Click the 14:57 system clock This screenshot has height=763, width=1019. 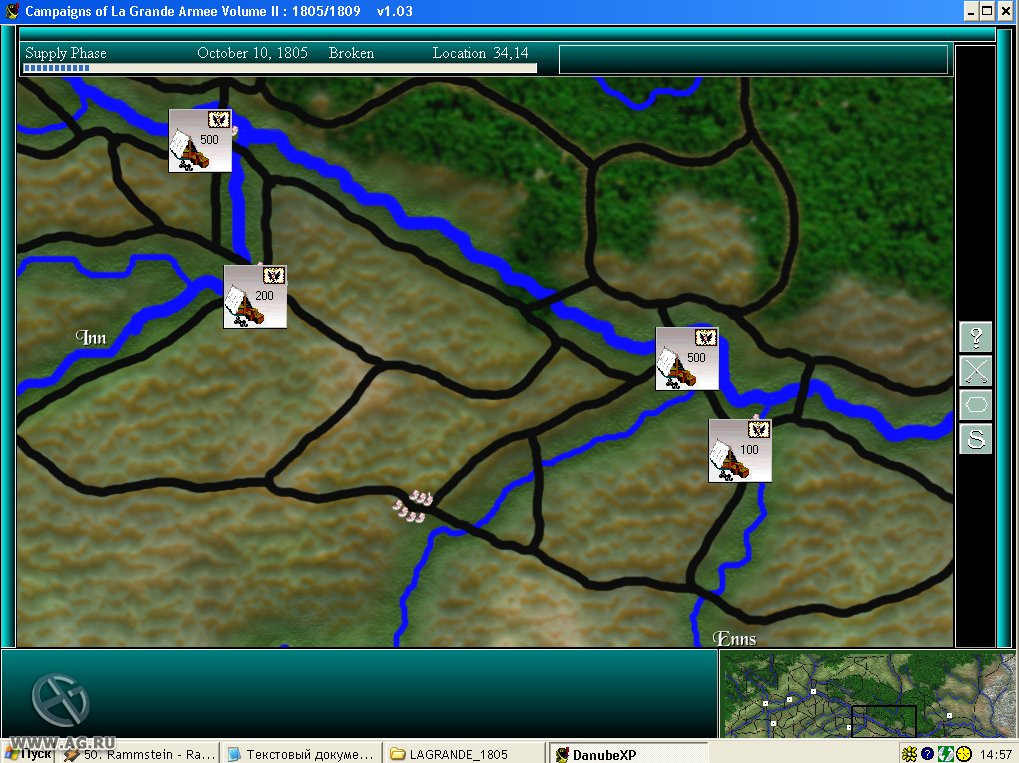pyautogui.click(x=996, y=755)
